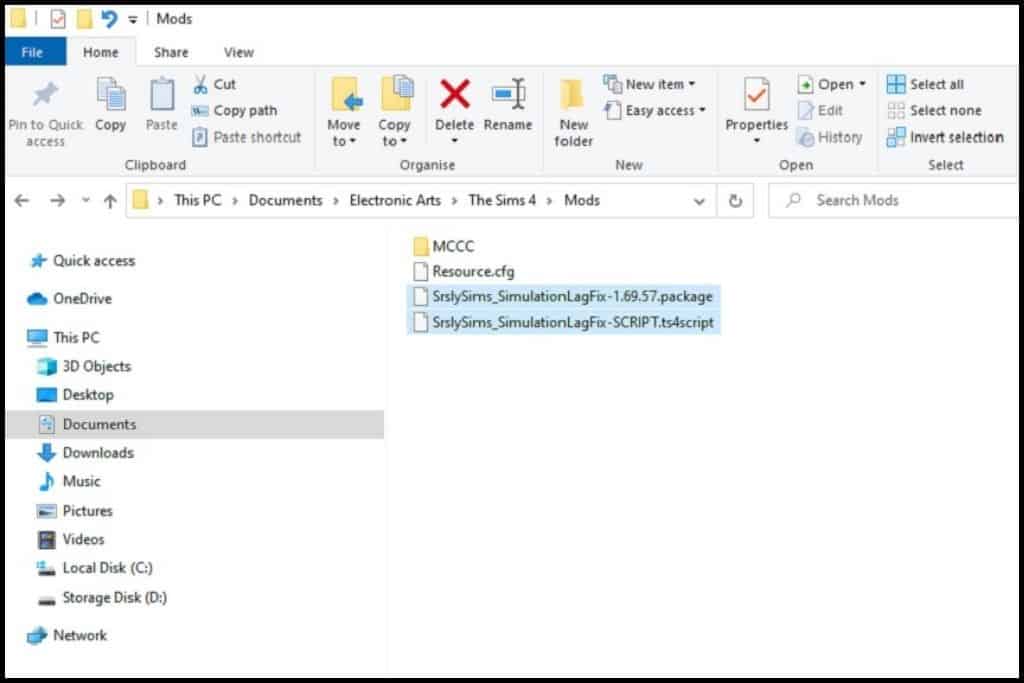Click Select all

[925, 84]
